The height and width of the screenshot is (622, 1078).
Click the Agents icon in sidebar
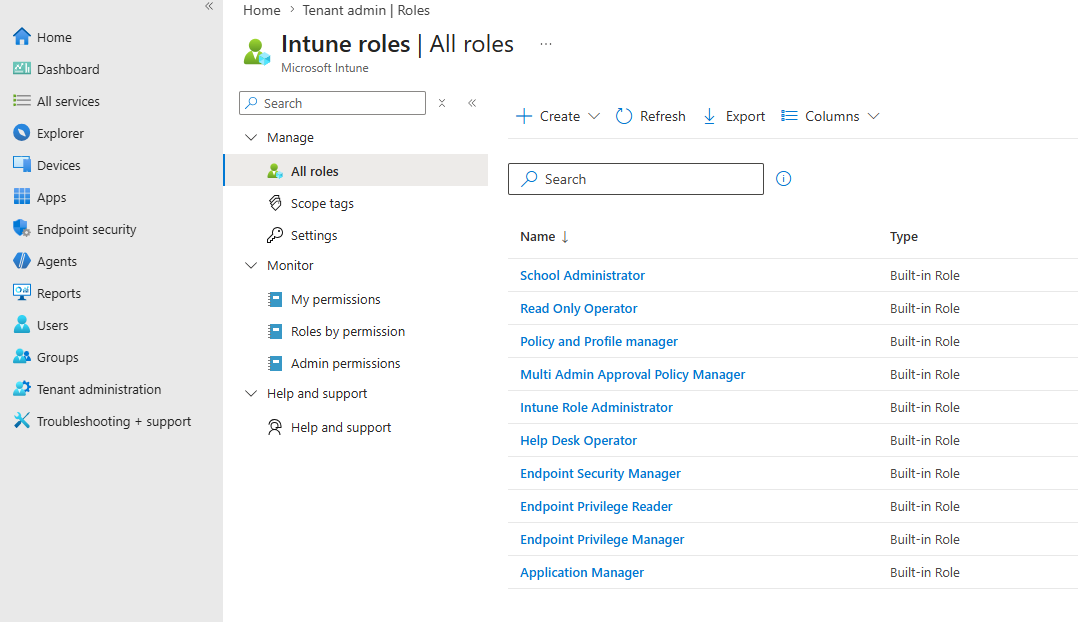[x=22, y=261]
